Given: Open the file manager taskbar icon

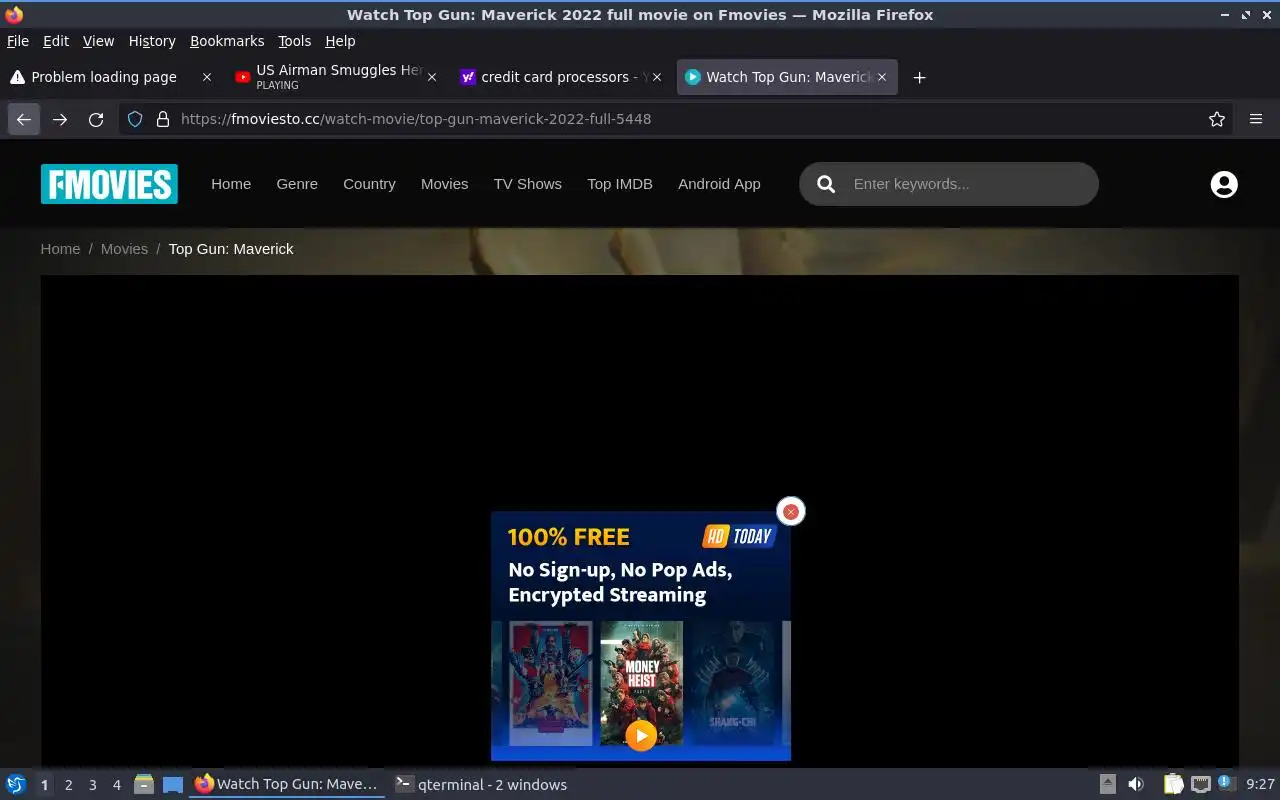Looking at the screenshot, I should (144, 785).
